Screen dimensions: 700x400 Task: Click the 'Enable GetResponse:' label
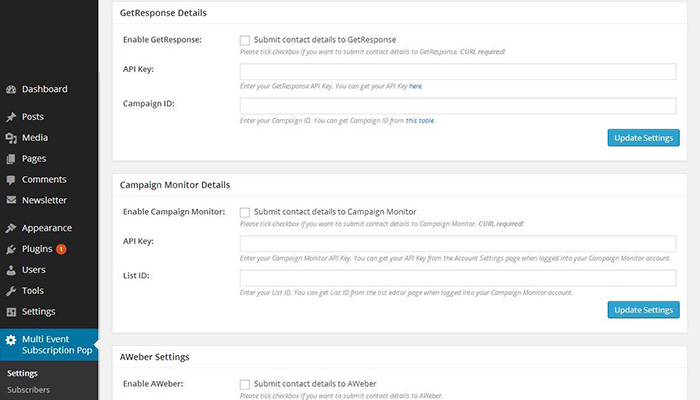tap(162, 40)
